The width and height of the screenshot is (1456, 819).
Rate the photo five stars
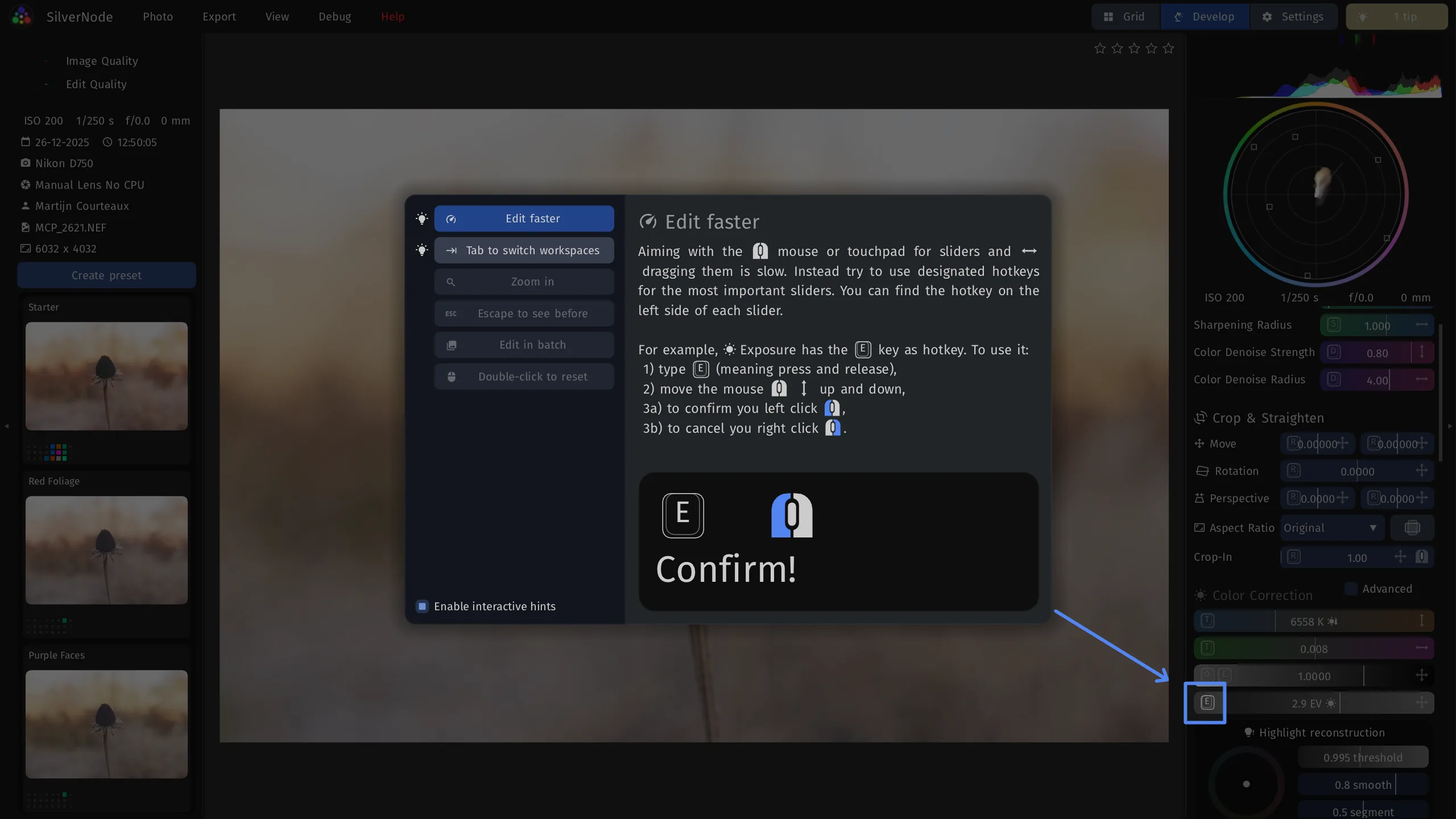(x=1168, y=48)
